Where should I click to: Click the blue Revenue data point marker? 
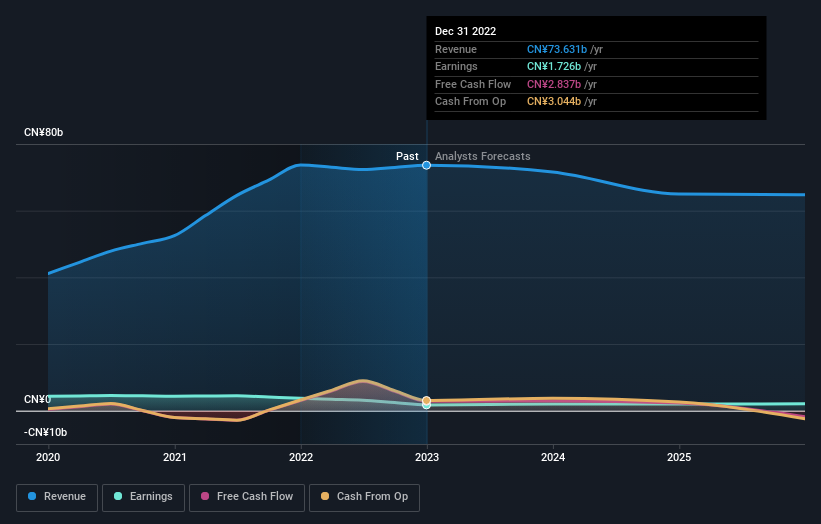(427, 165)
